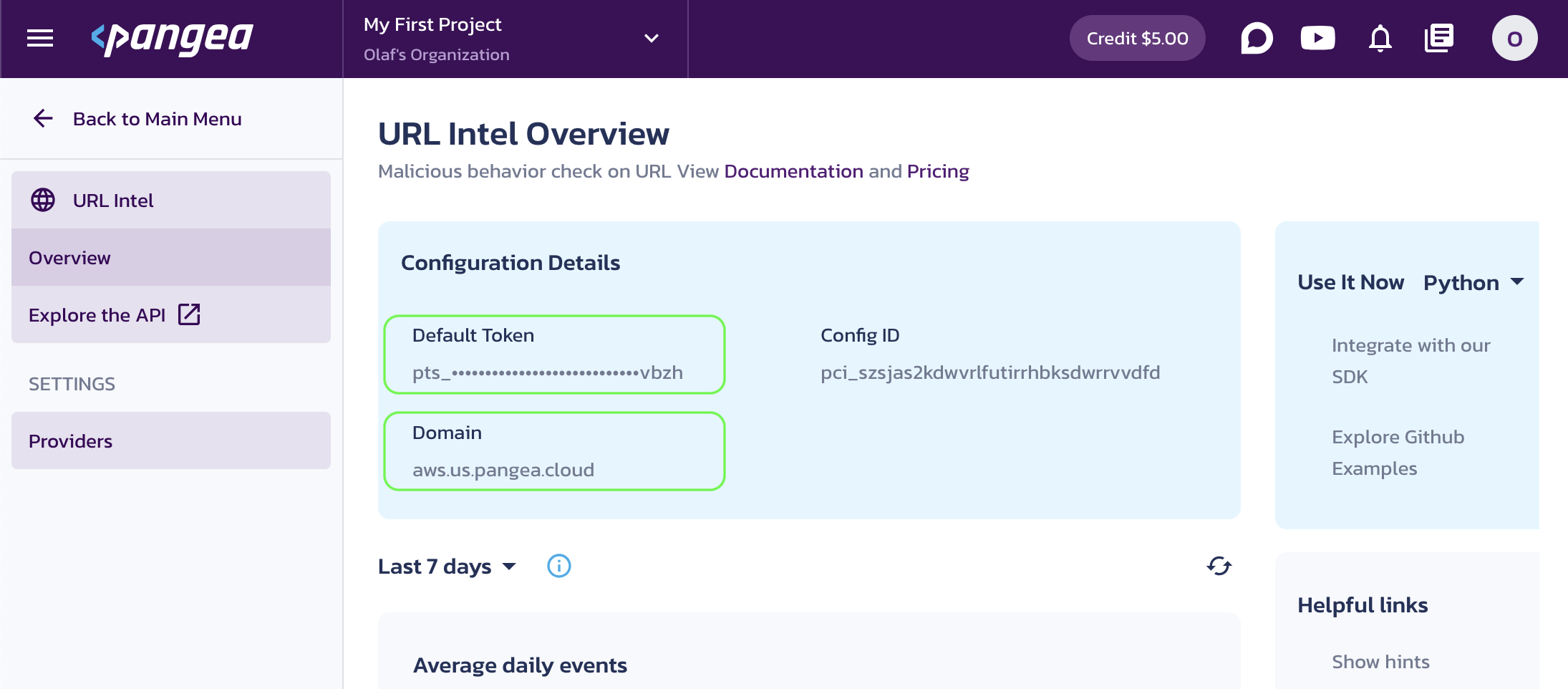1568x689 pixels.
Task: Open the user avatar menu O
Action: point(1514,38)
